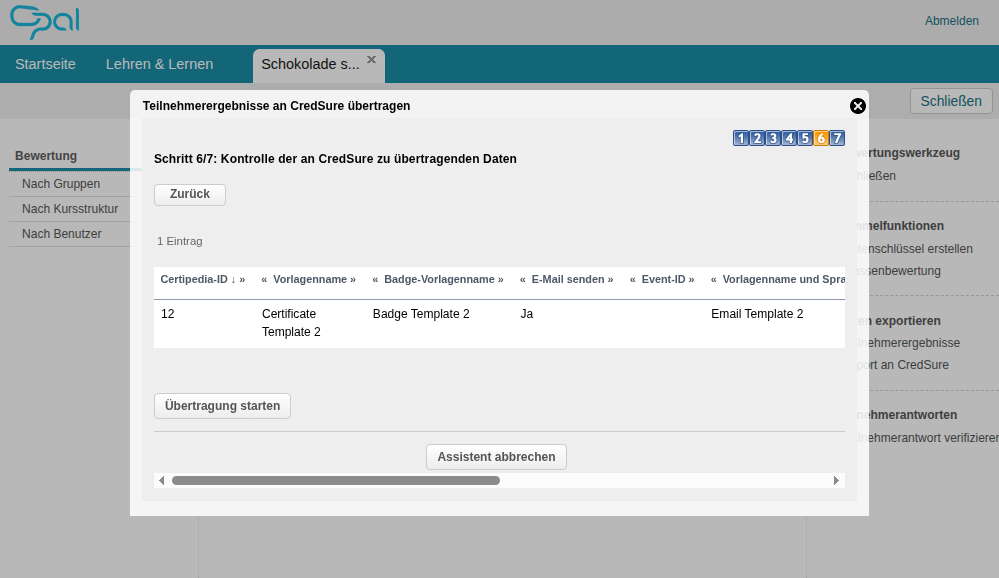Click the Schließen button
The height and width of the screenshot is (578, 999).
951,101
